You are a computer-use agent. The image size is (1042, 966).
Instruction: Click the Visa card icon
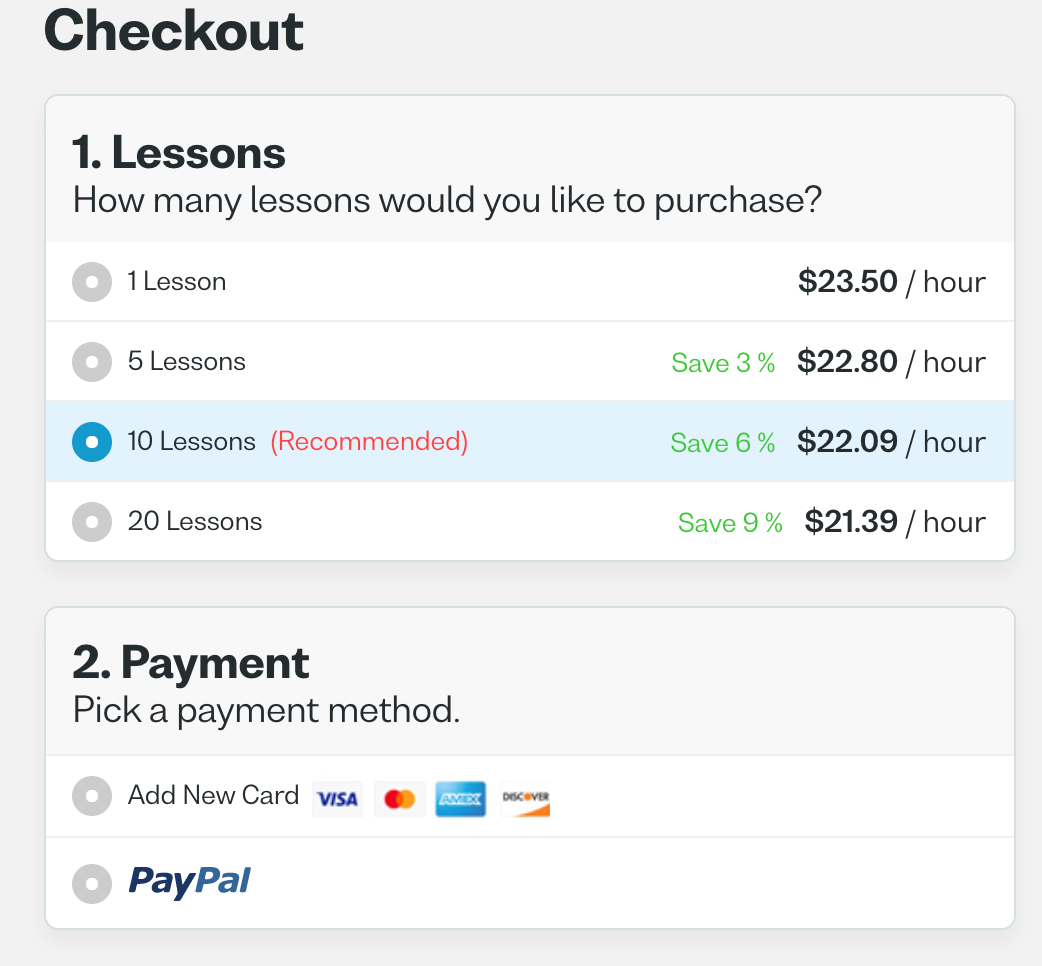pyautogui.click(x=338, y=799)
